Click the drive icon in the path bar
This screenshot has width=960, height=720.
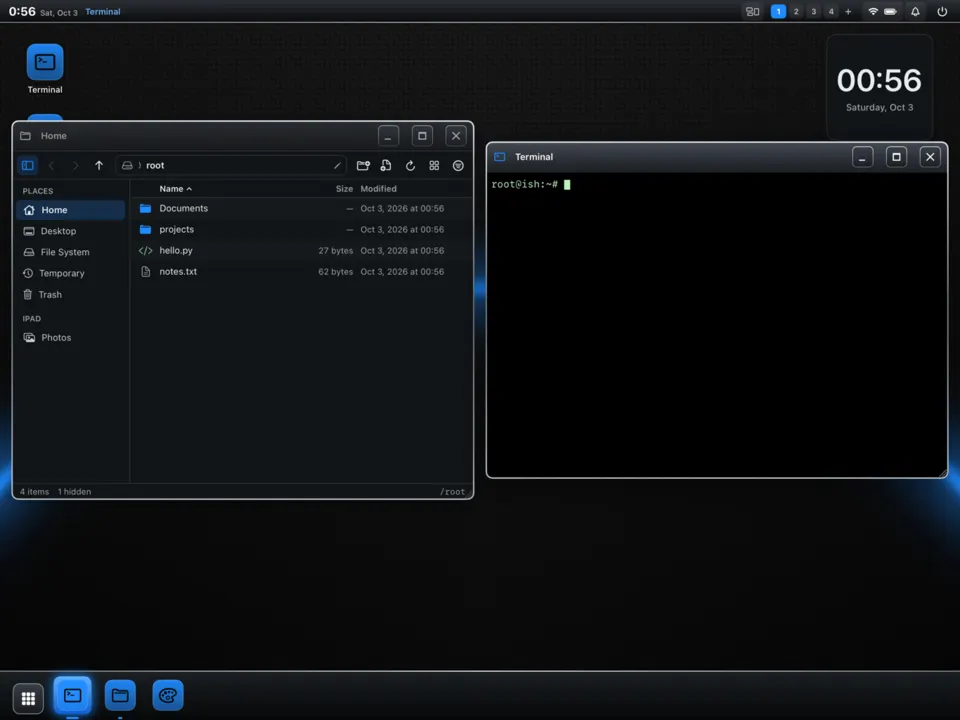(x=127, y=165)
